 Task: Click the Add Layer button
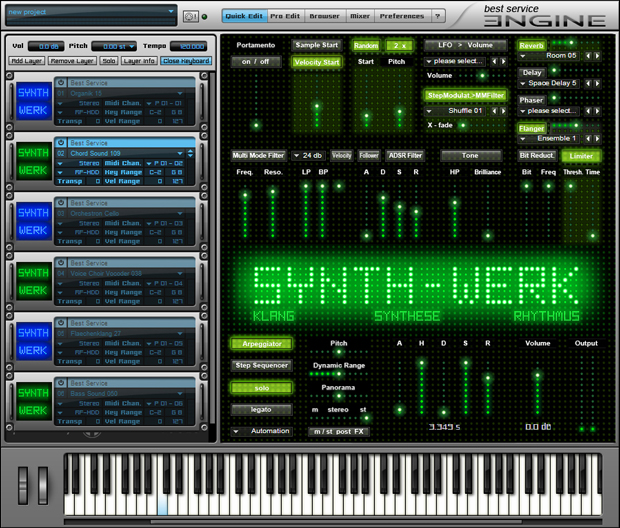point(29,61)
